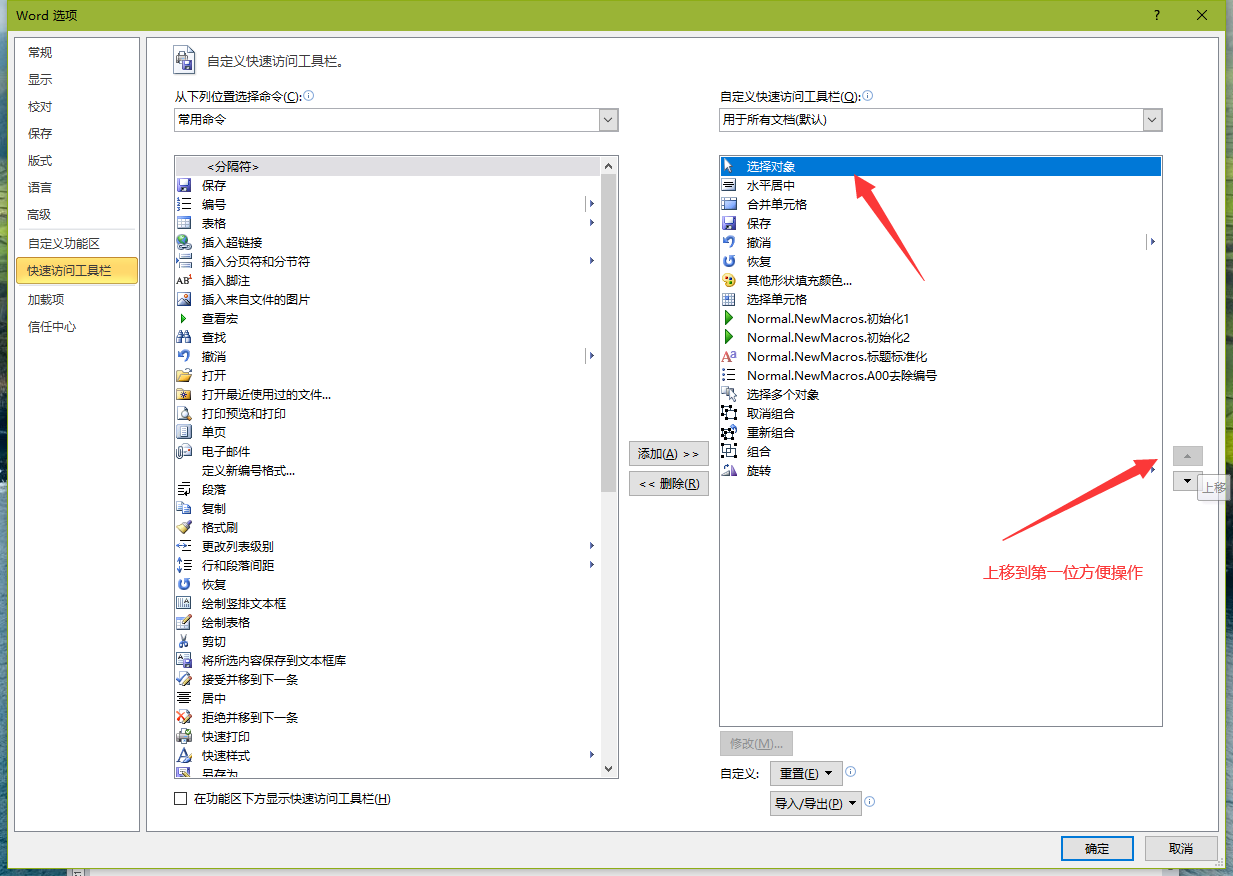Click the 取消 button
Screen dimensions: 1233x876
point(1181,848)
